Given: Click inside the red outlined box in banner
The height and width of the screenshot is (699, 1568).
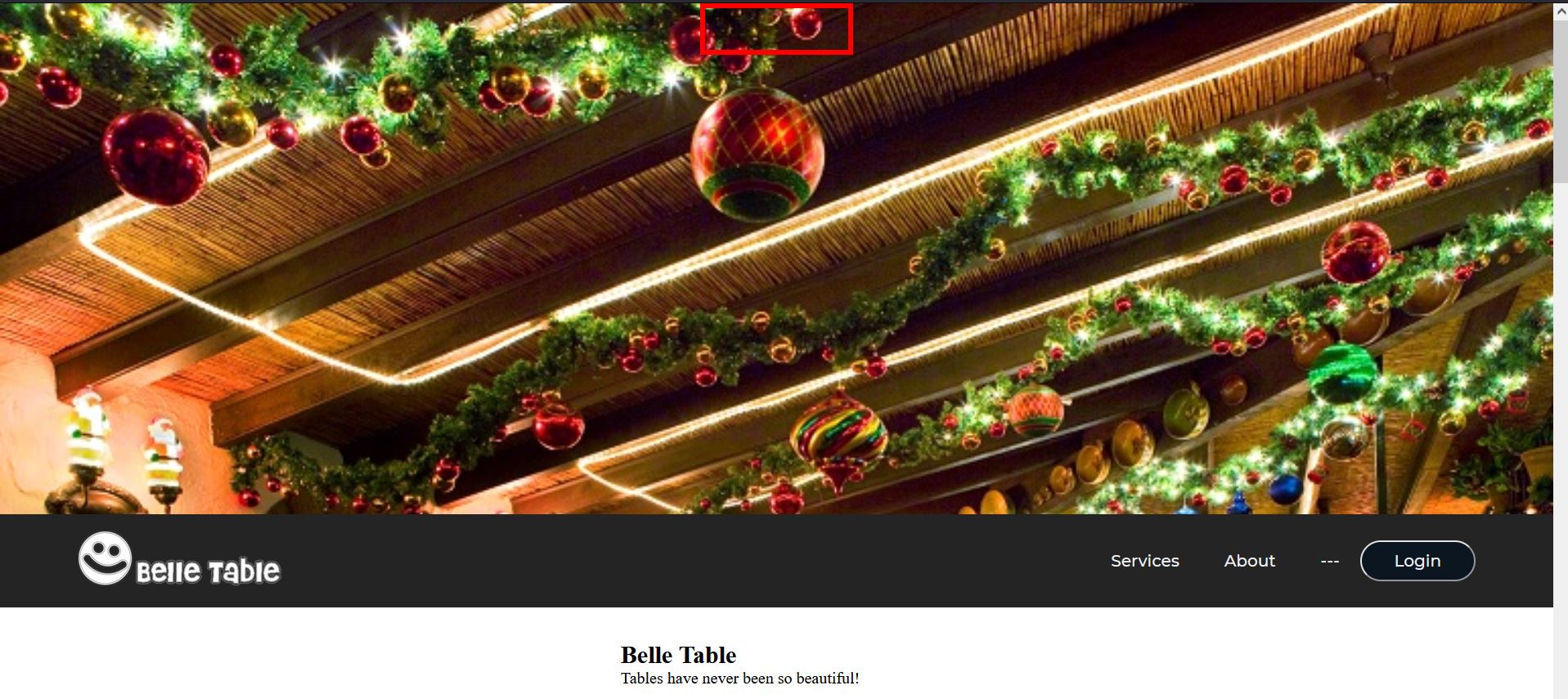Looking at the screenshot, I should [x=776, y=29].
